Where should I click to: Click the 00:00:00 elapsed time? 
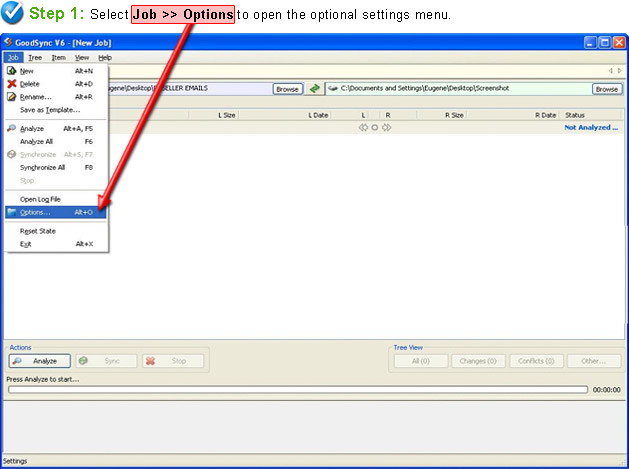point(606,390)
